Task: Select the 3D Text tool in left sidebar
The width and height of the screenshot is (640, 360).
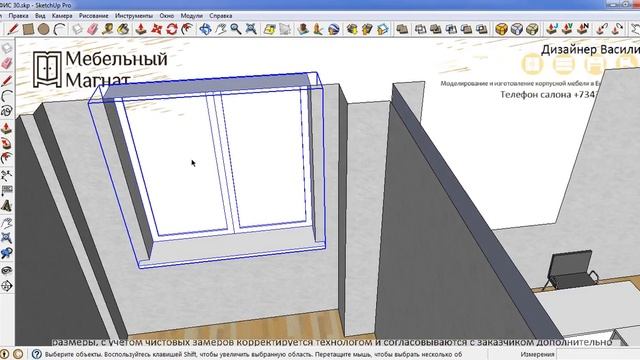Action: coord(7,206)
